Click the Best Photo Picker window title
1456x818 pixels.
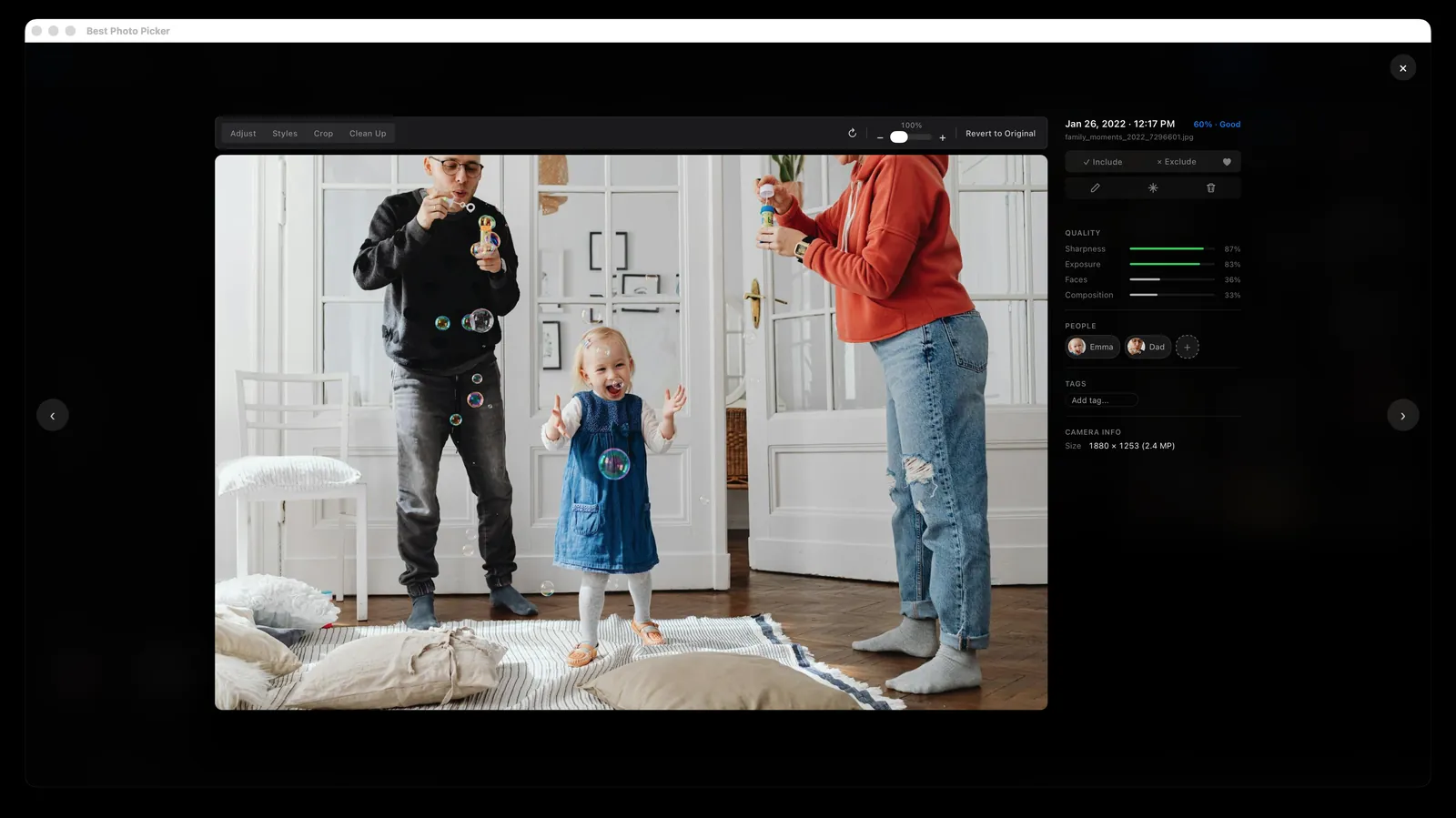[128, 31]
